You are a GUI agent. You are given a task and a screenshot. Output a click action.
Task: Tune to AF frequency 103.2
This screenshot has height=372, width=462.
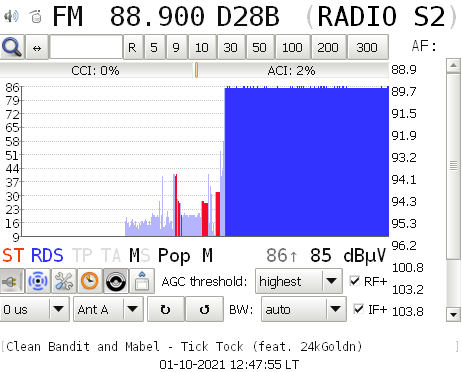[407, 289]
